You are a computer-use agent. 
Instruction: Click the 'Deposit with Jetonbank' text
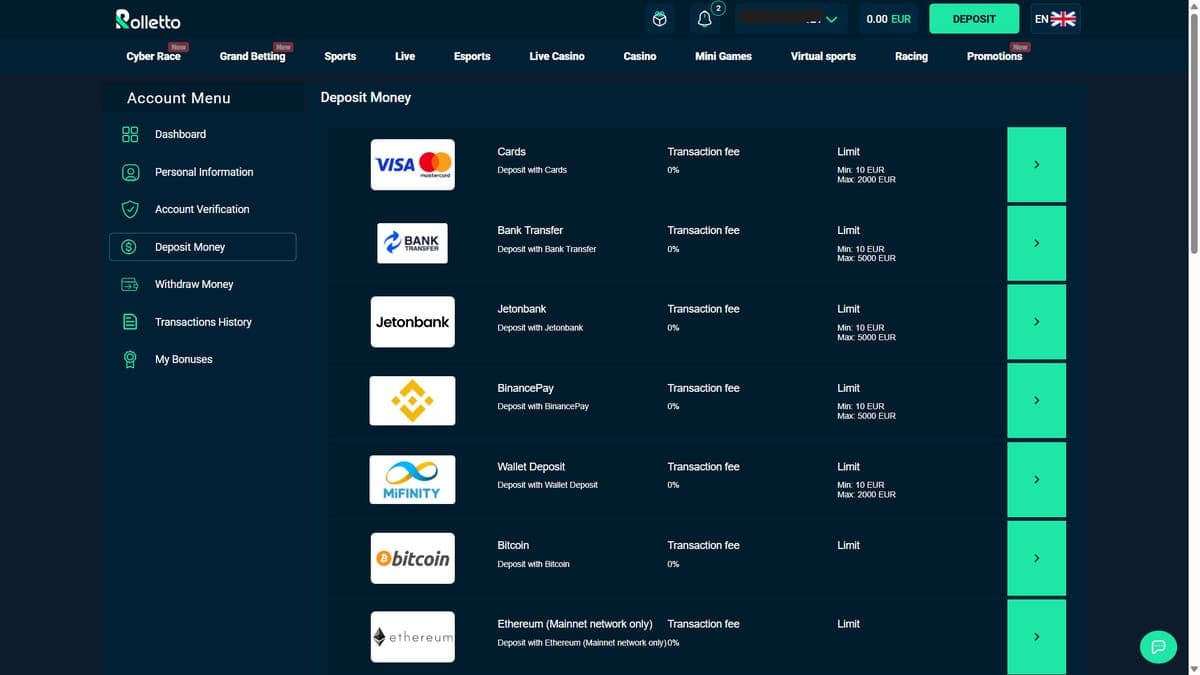[x=540, y=328]
